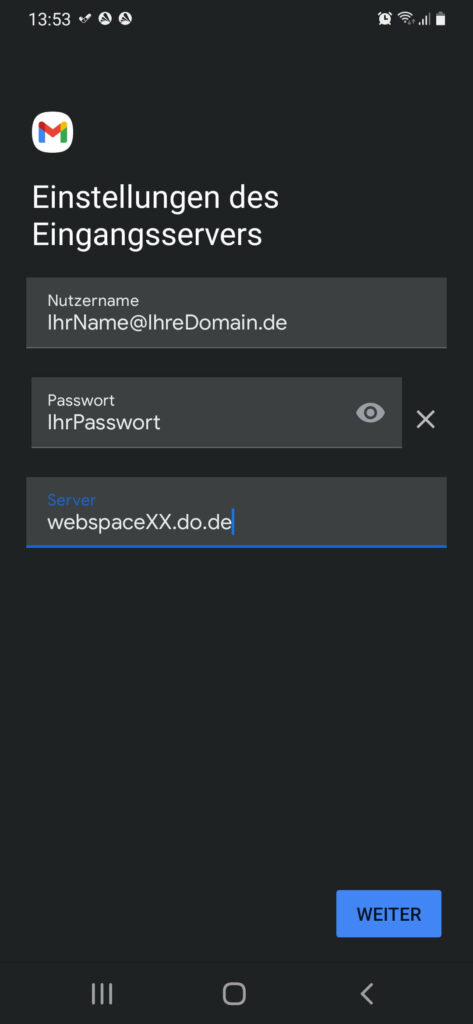Tap the middle round notification icon in status bar

click(105, 19)
